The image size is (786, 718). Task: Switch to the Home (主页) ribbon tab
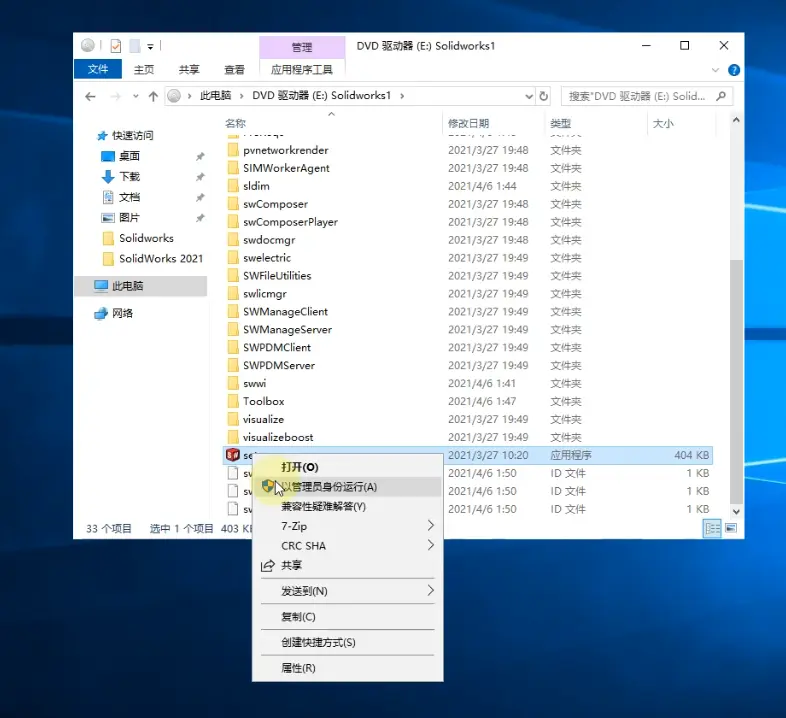(144, 69)
